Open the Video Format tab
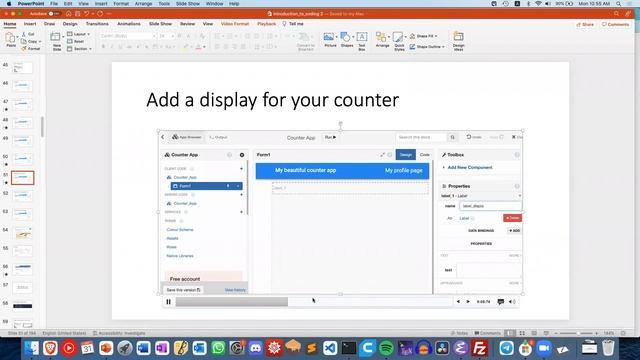Screen dimensions: 640x360 [235, 24]
